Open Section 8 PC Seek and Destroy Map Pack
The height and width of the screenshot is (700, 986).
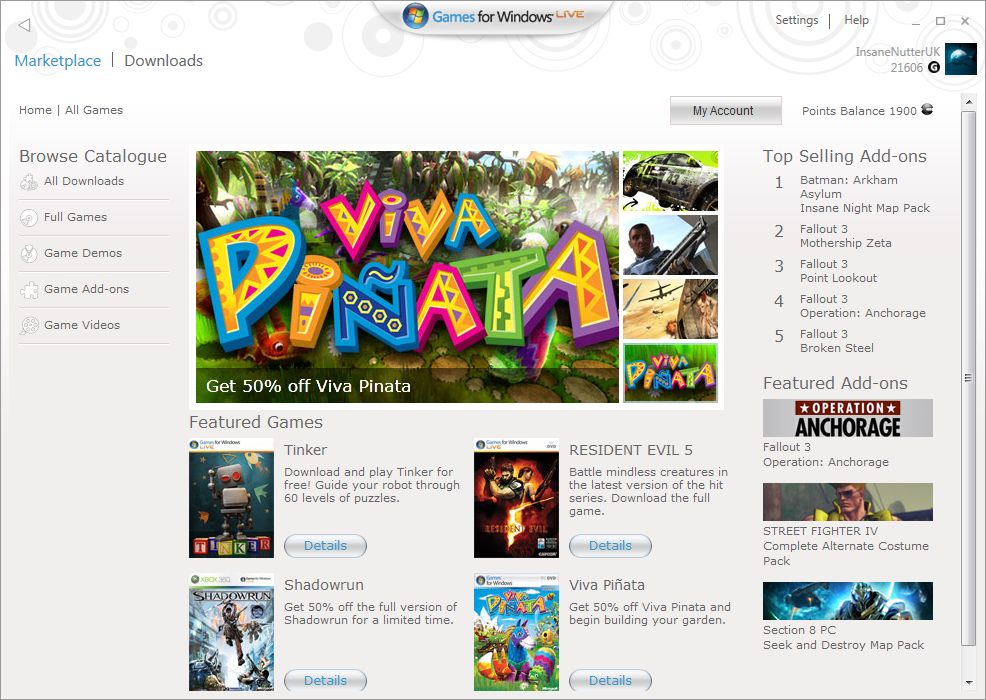coord(843,637)
